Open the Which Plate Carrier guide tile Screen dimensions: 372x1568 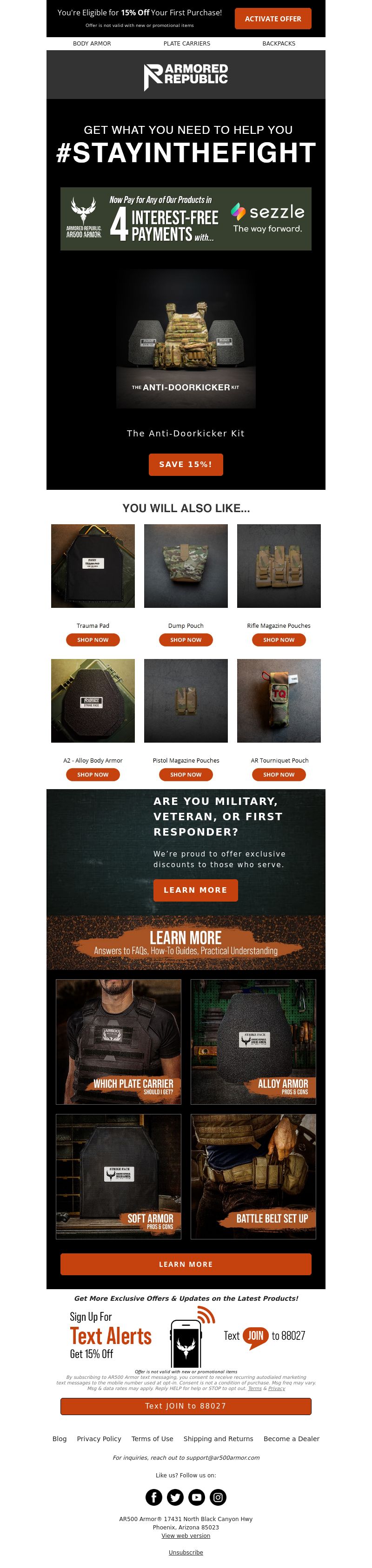click(x=119, y=1041)
